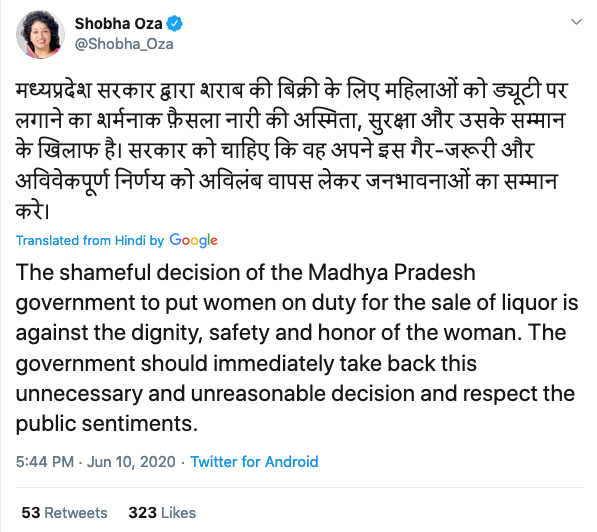
Task: Open the tweet options chevron menu
Action: coord(576,22)
